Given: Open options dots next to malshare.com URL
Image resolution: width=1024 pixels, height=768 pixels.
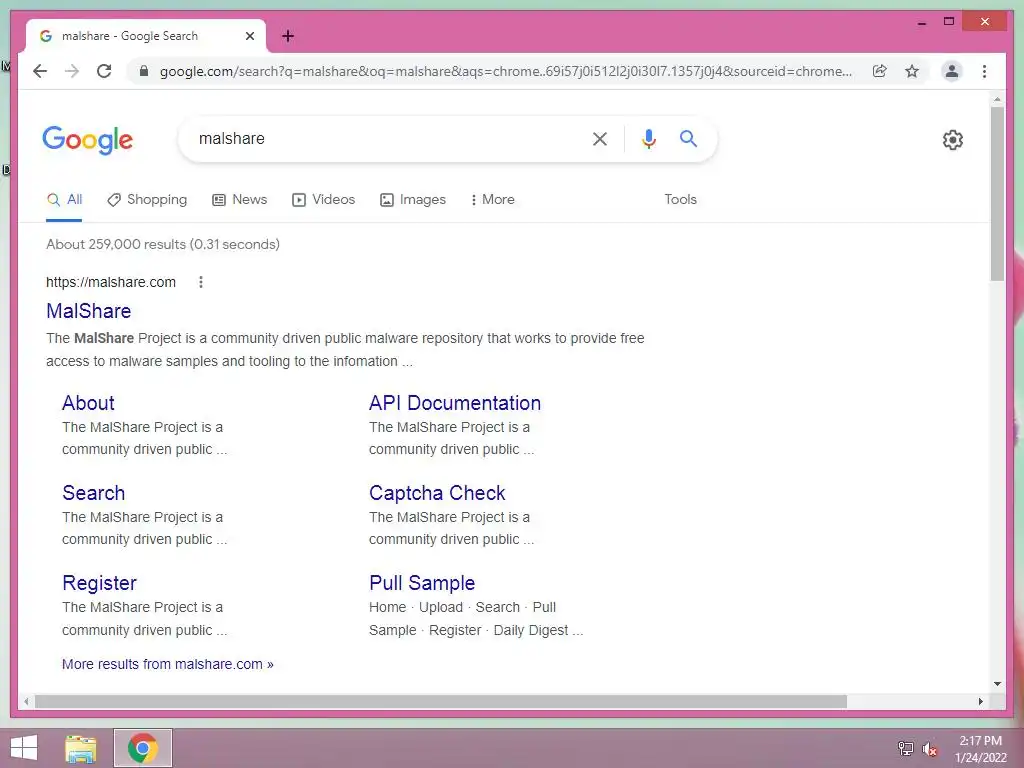Looking at the screenshot, I should click(x=200, y=282).
